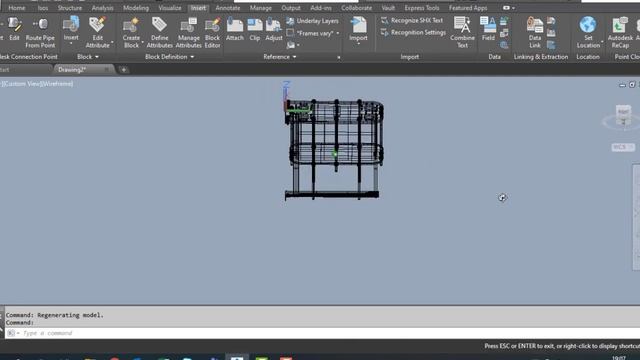The height and width of the screenshot is (360, 640).
Task: Click the Combine Text tool
Action: pos(462,33)
